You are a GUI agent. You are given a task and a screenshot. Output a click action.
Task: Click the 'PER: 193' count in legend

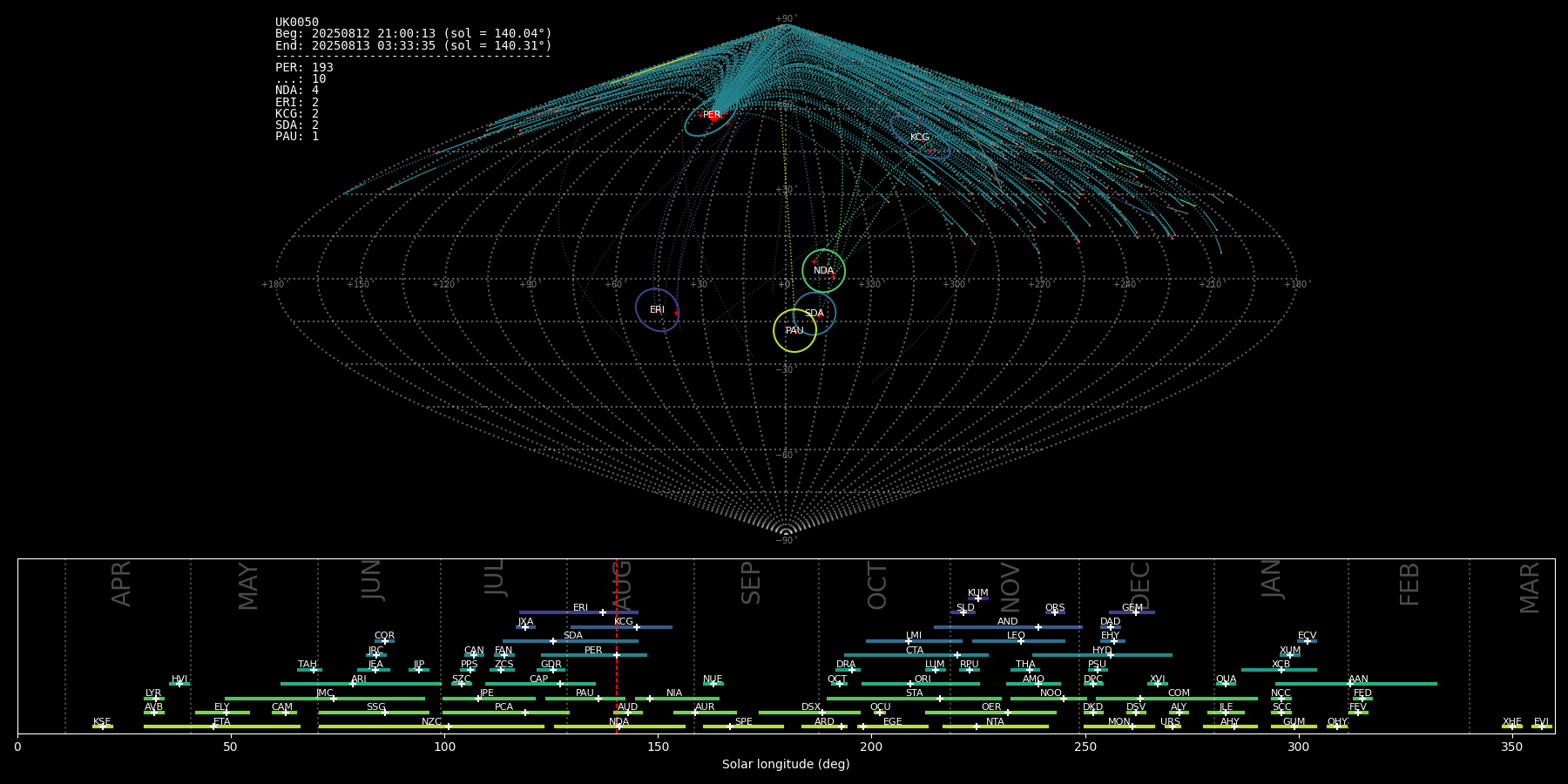304,68
